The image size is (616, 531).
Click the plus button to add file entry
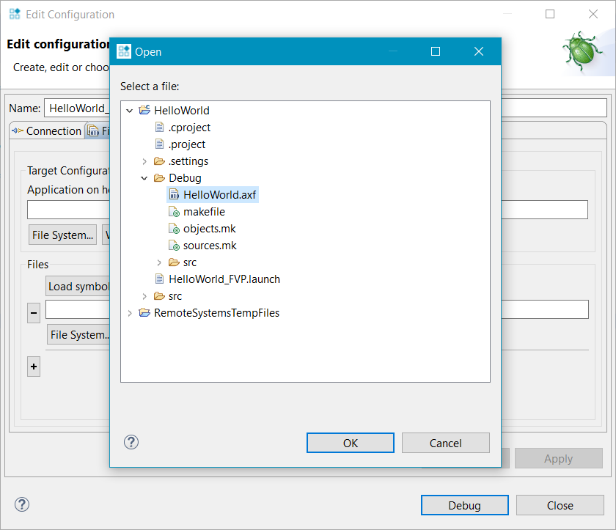[34, 367]
